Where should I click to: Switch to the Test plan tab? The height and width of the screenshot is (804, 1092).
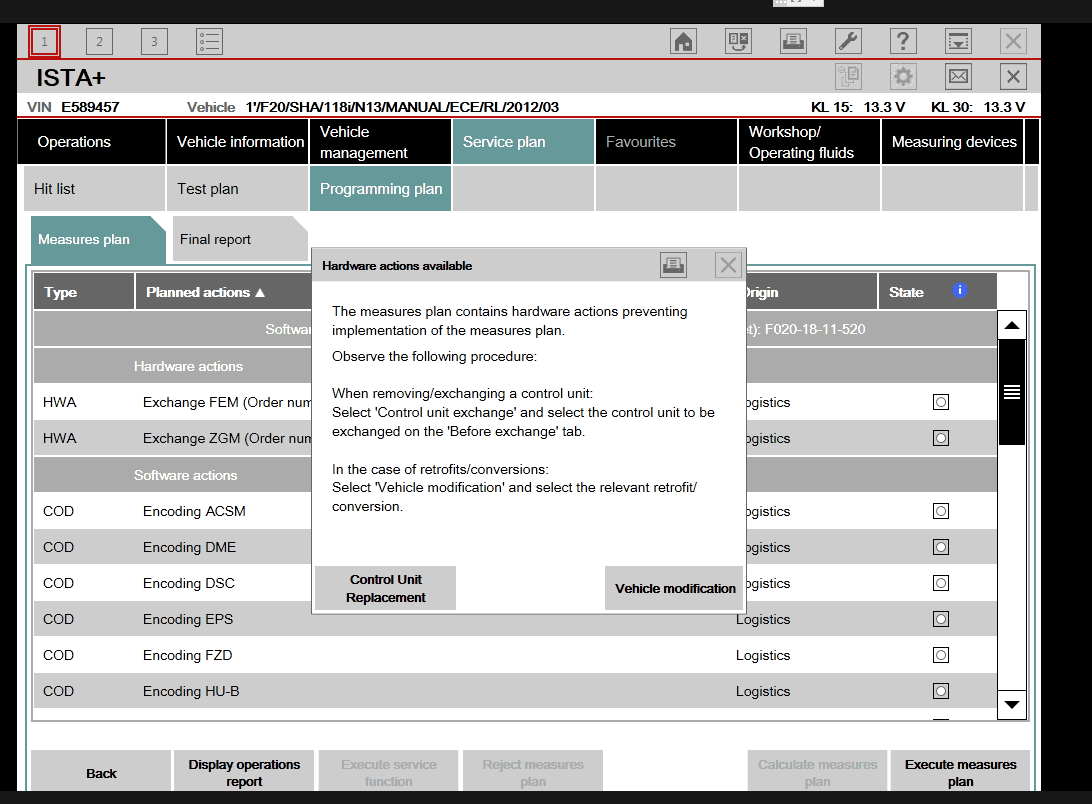[x=238, y=189]
